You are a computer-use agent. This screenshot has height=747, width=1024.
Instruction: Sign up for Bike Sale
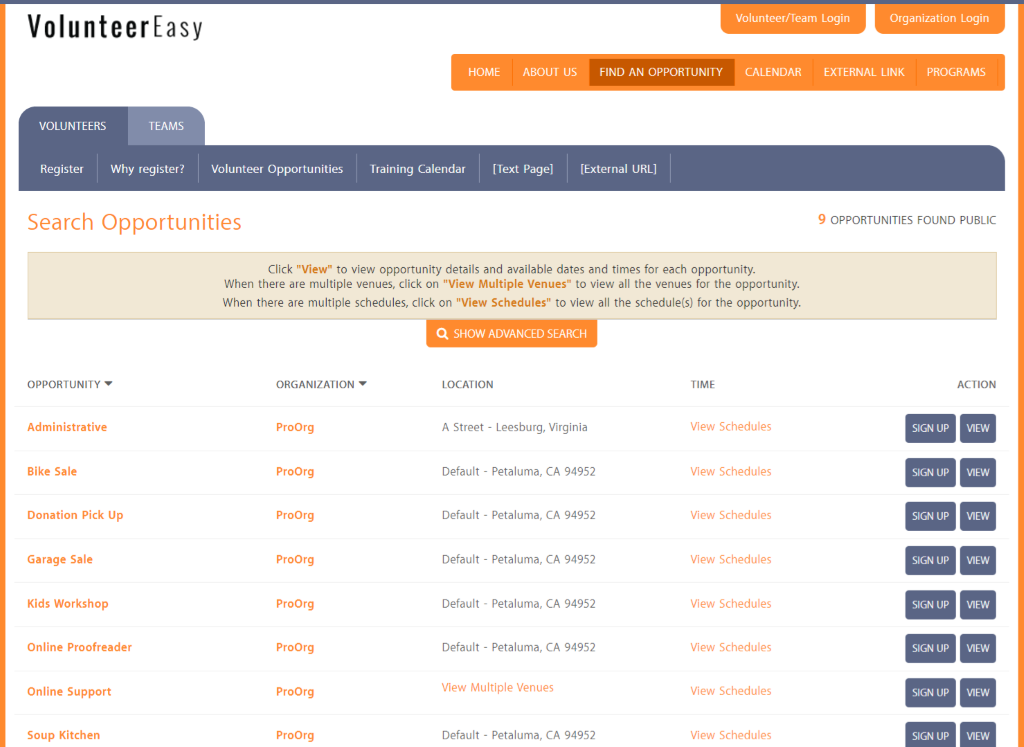930,473
